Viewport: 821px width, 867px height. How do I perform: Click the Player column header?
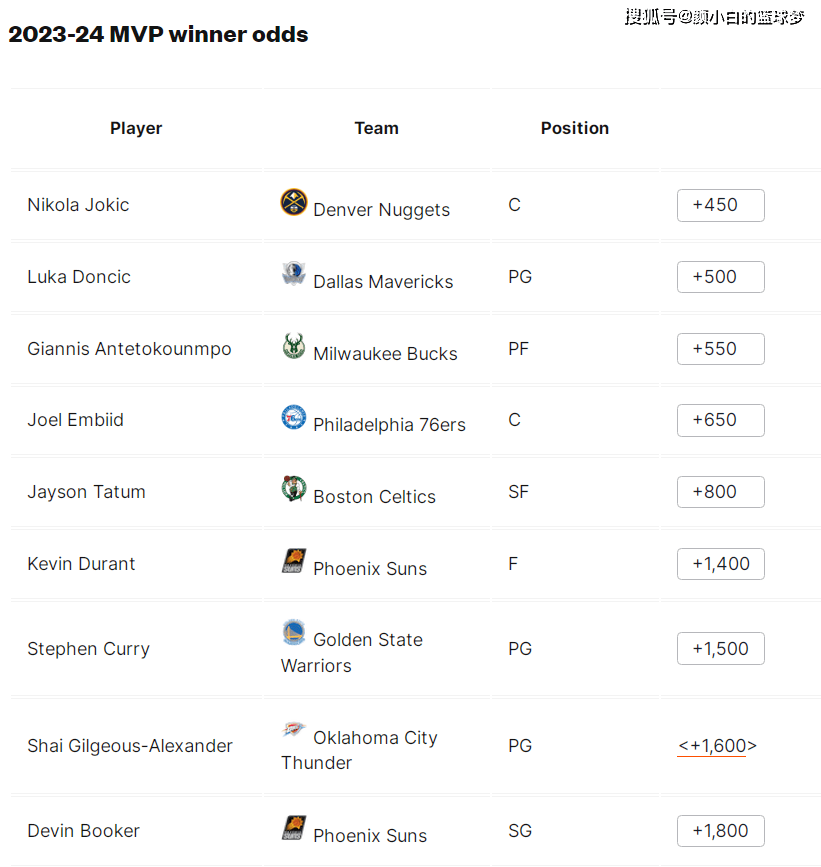point(136,128)
